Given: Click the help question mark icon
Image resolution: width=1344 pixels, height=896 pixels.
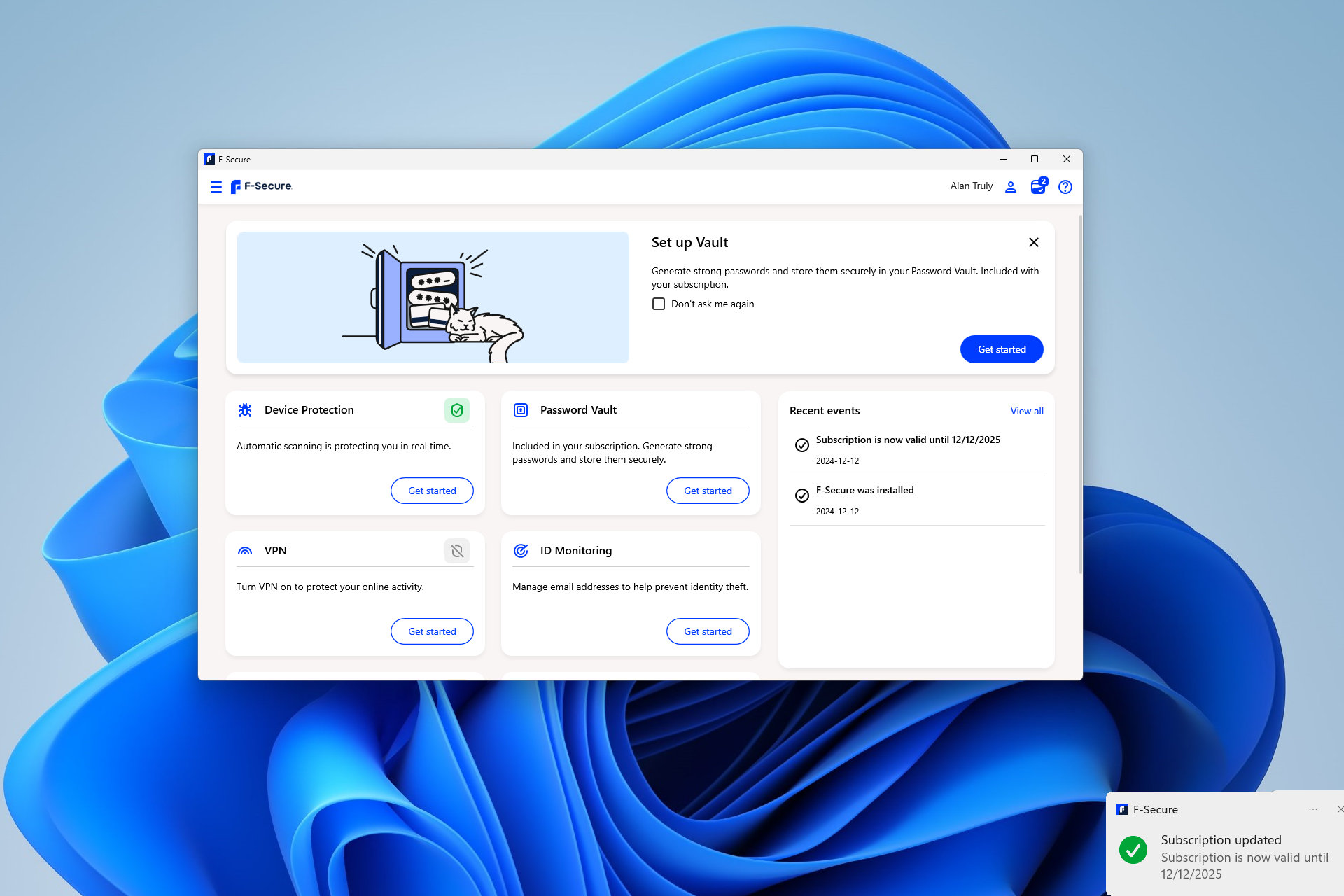Looking at the screenshot, I should 1064,187.
